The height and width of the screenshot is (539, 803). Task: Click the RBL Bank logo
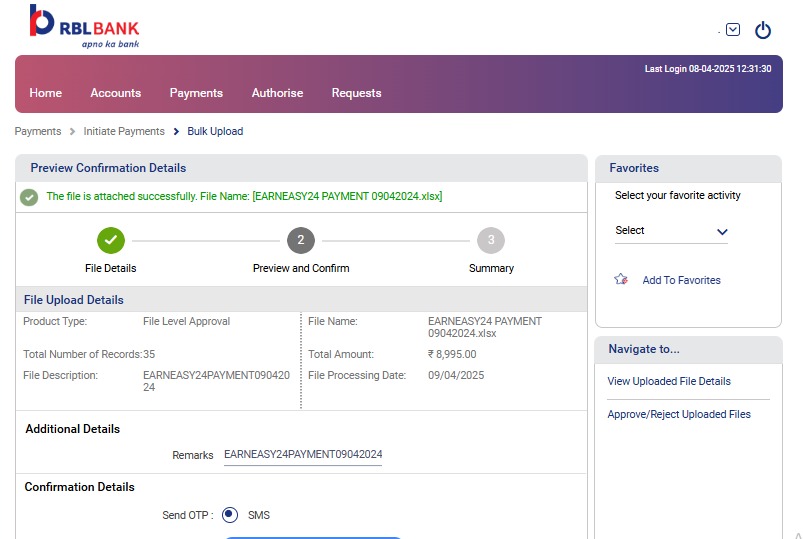(84, 26)
